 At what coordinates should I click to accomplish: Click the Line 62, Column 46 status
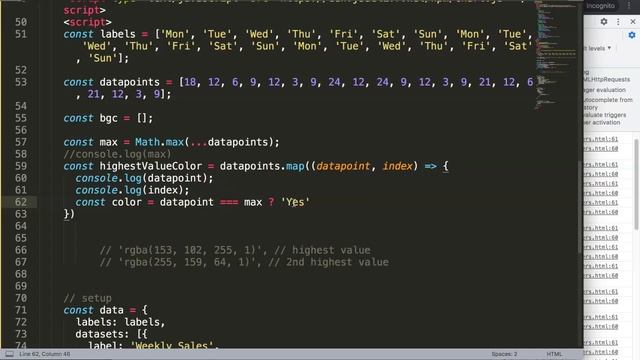tap(44, 354)
